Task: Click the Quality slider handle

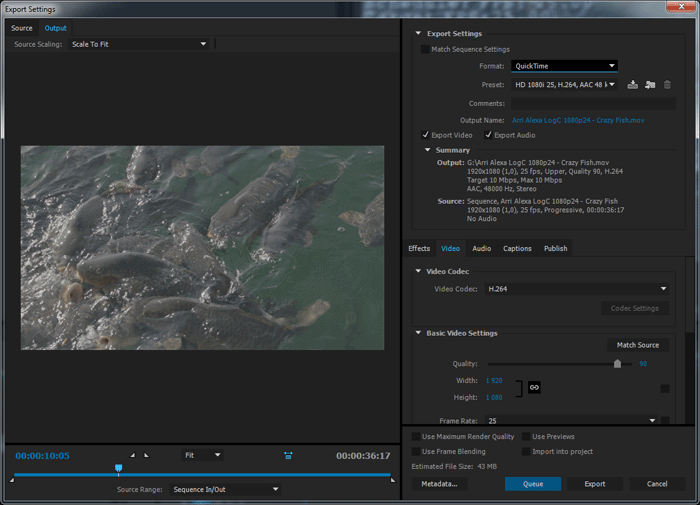Action: pos(617,363)
